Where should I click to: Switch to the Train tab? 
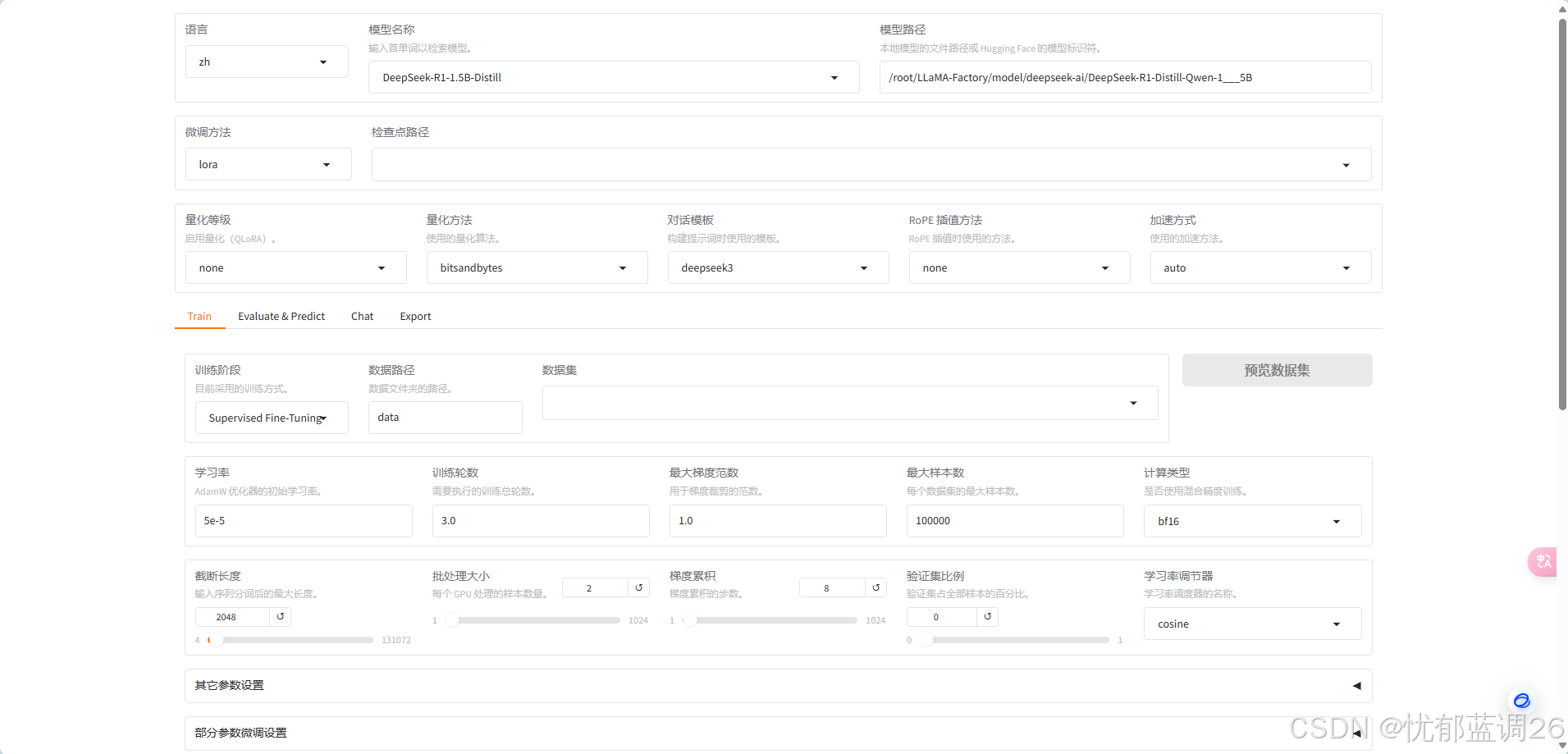pyautogui.click(x=199, y=316)
